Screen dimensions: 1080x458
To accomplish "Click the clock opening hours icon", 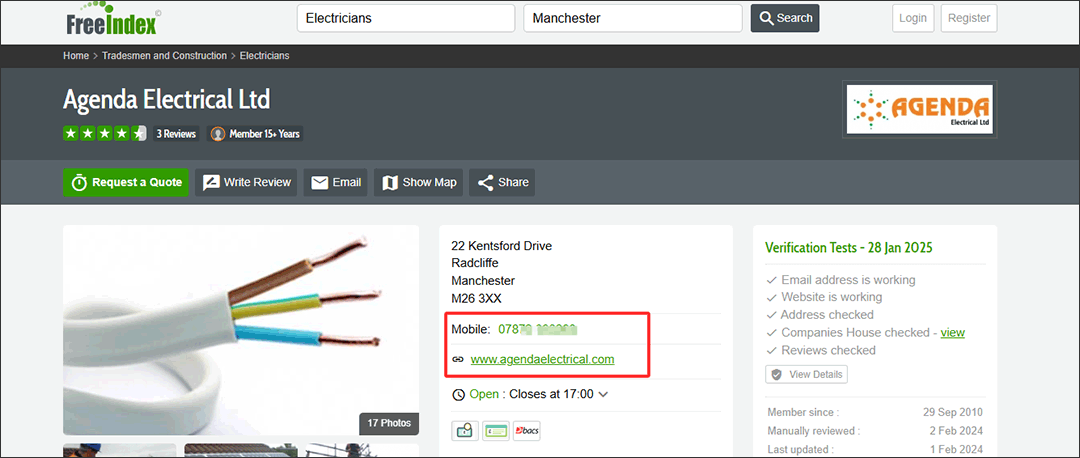I will point(458,395).
